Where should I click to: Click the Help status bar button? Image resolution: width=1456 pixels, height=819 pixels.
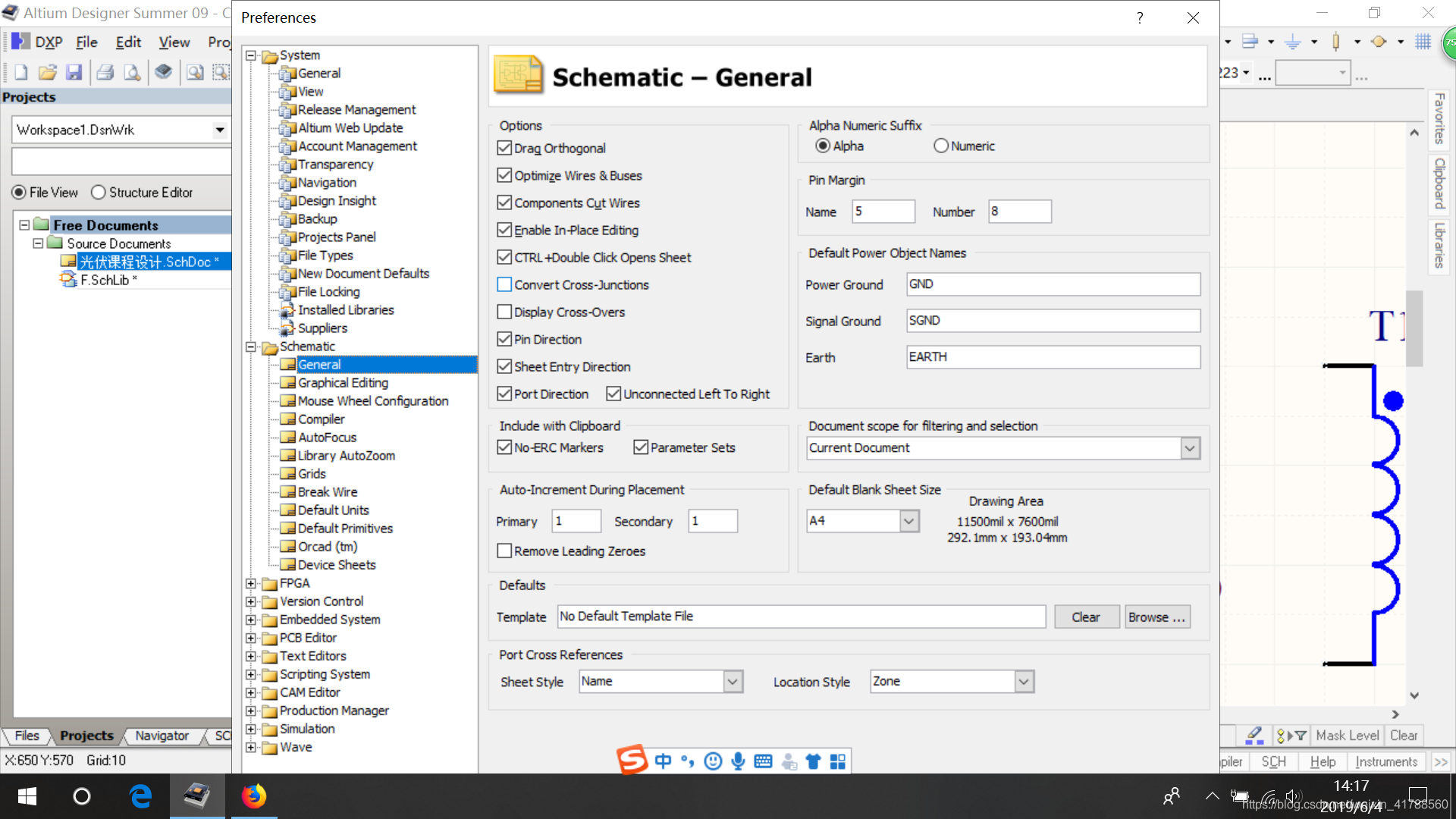[1323, 761]
